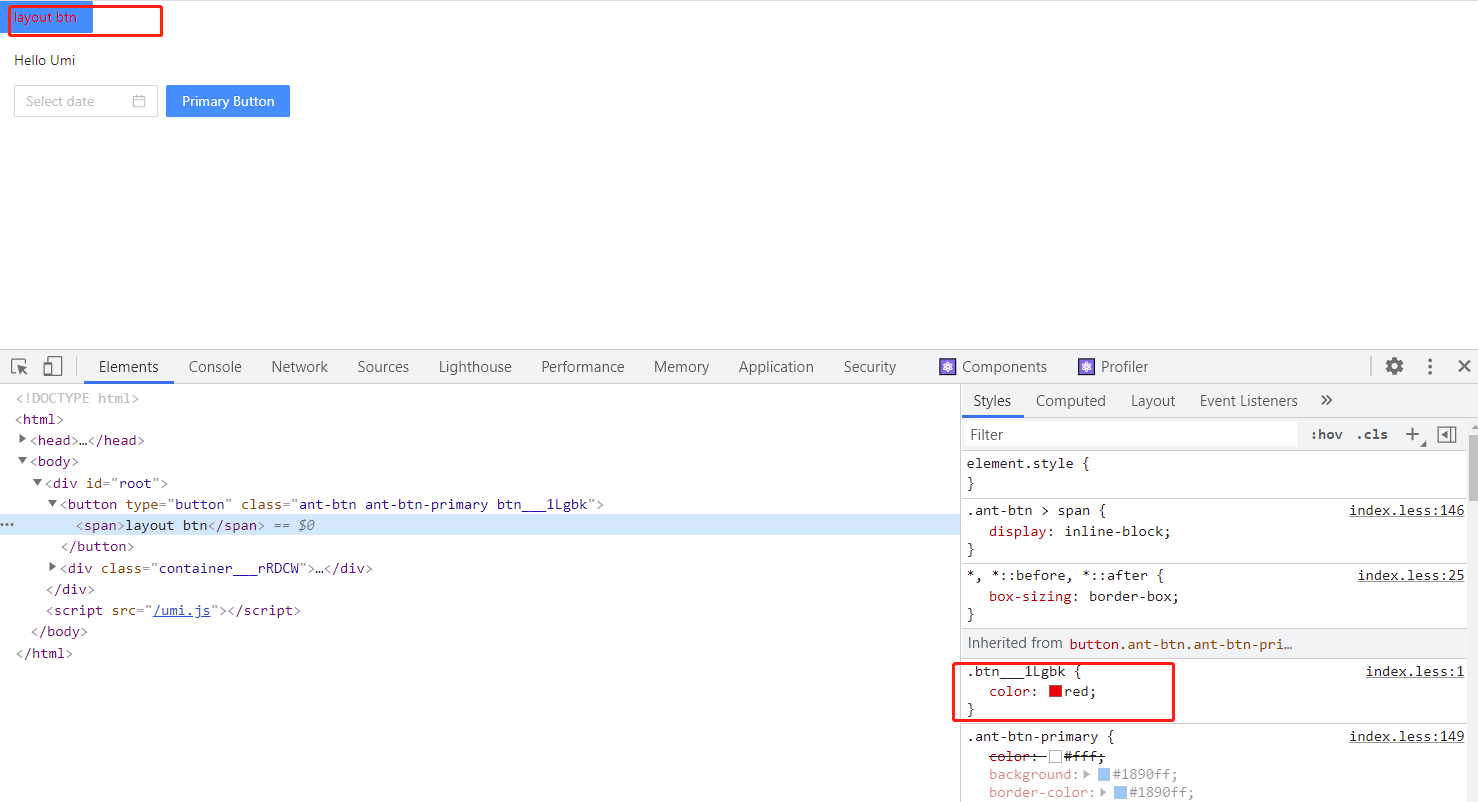1478x802 pixels.
Task: Focus the Select date input
Action: click(86, 101)
